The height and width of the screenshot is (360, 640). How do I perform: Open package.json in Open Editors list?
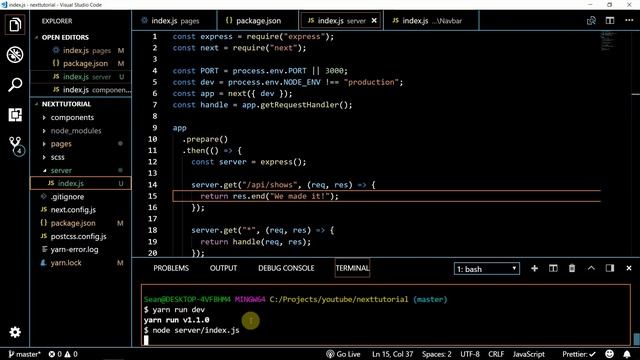pos(81,64)
